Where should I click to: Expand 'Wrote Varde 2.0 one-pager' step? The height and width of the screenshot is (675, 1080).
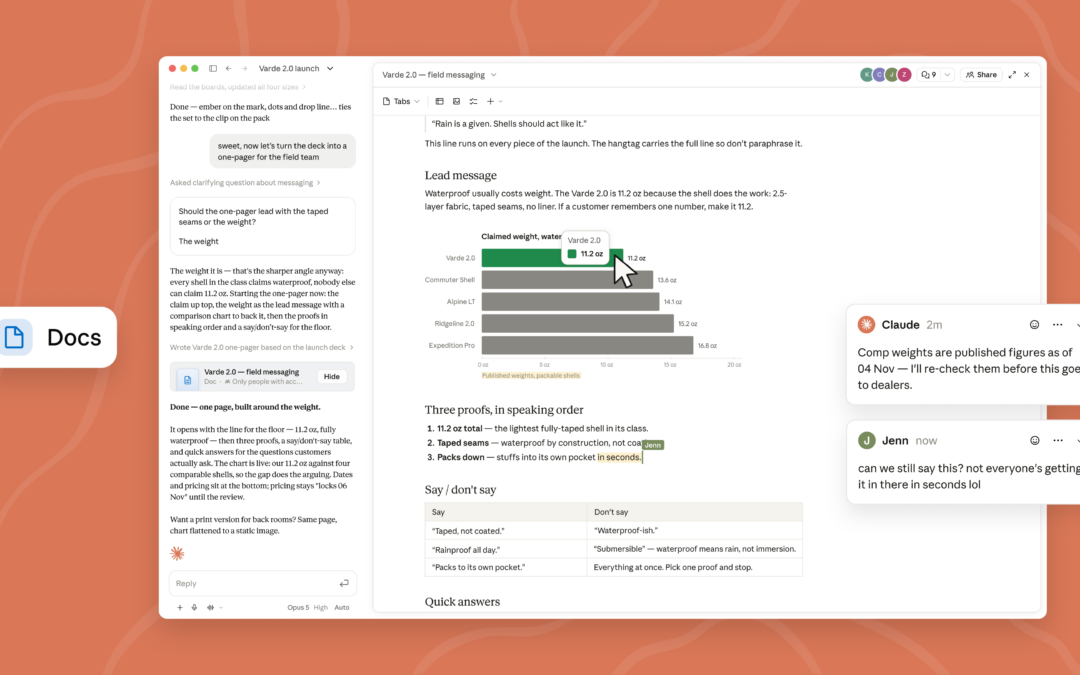(x=261, y=347)
